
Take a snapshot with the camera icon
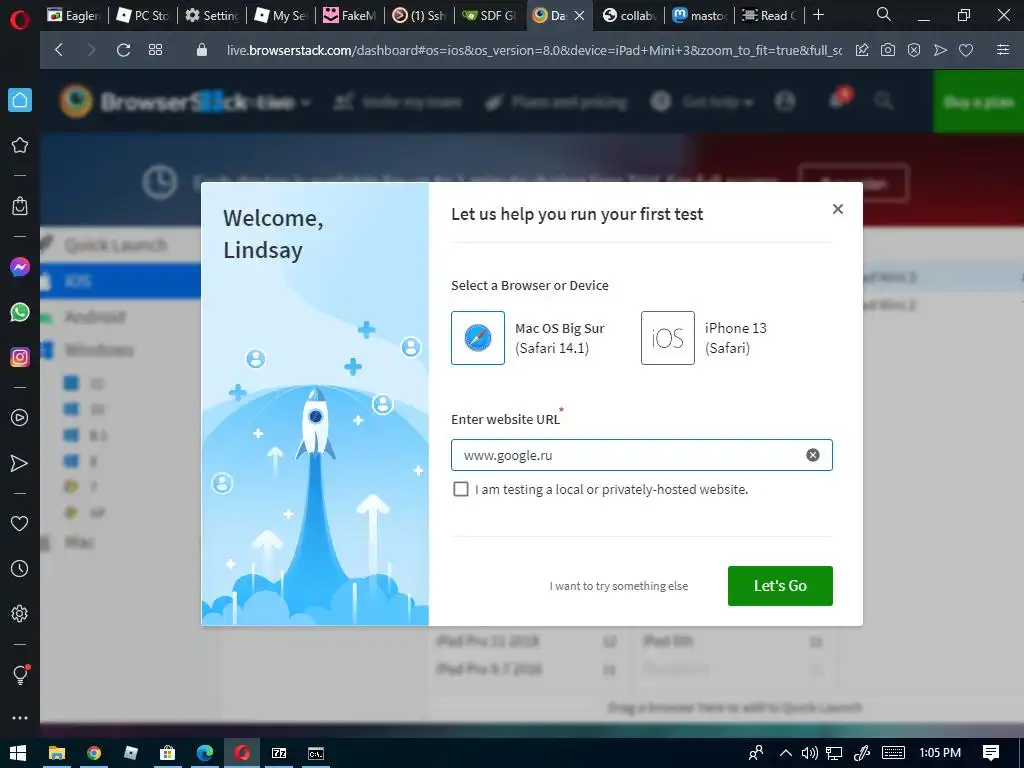[x=888, y=50]
